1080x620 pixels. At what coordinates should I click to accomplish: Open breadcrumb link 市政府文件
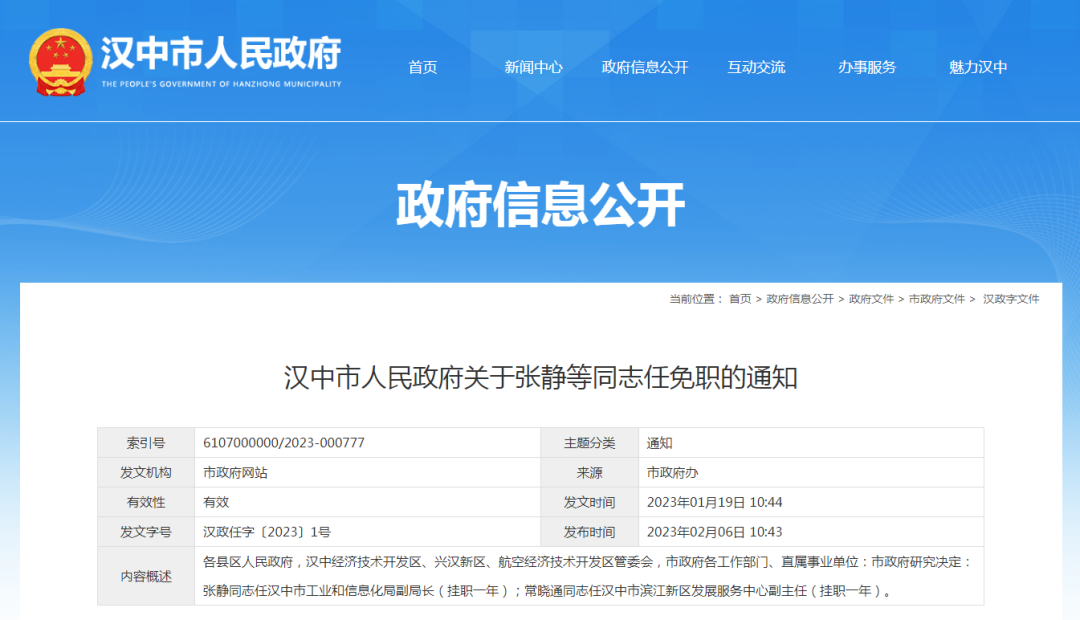[937, 299]
